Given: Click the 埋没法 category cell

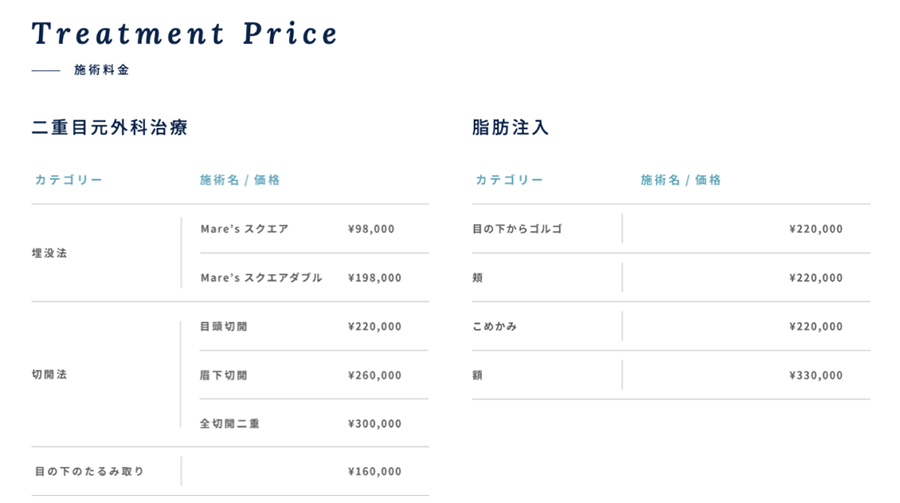Looking at the screenshot, I should pos(49,253).
